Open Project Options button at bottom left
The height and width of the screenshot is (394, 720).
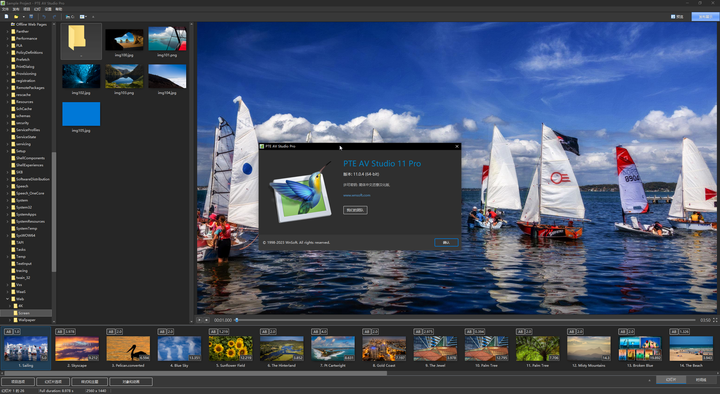[18, 381]
